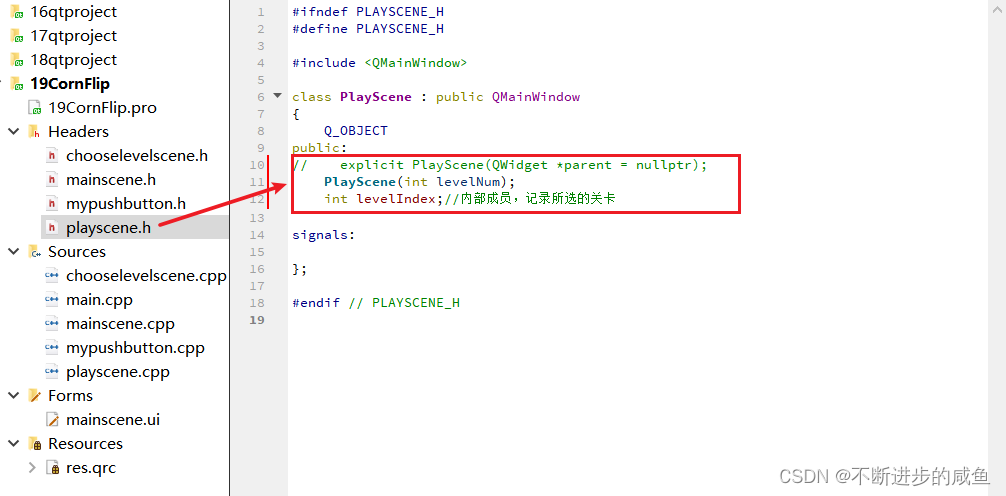
Task: Click the res.qrc file icon
Action: 52,468
